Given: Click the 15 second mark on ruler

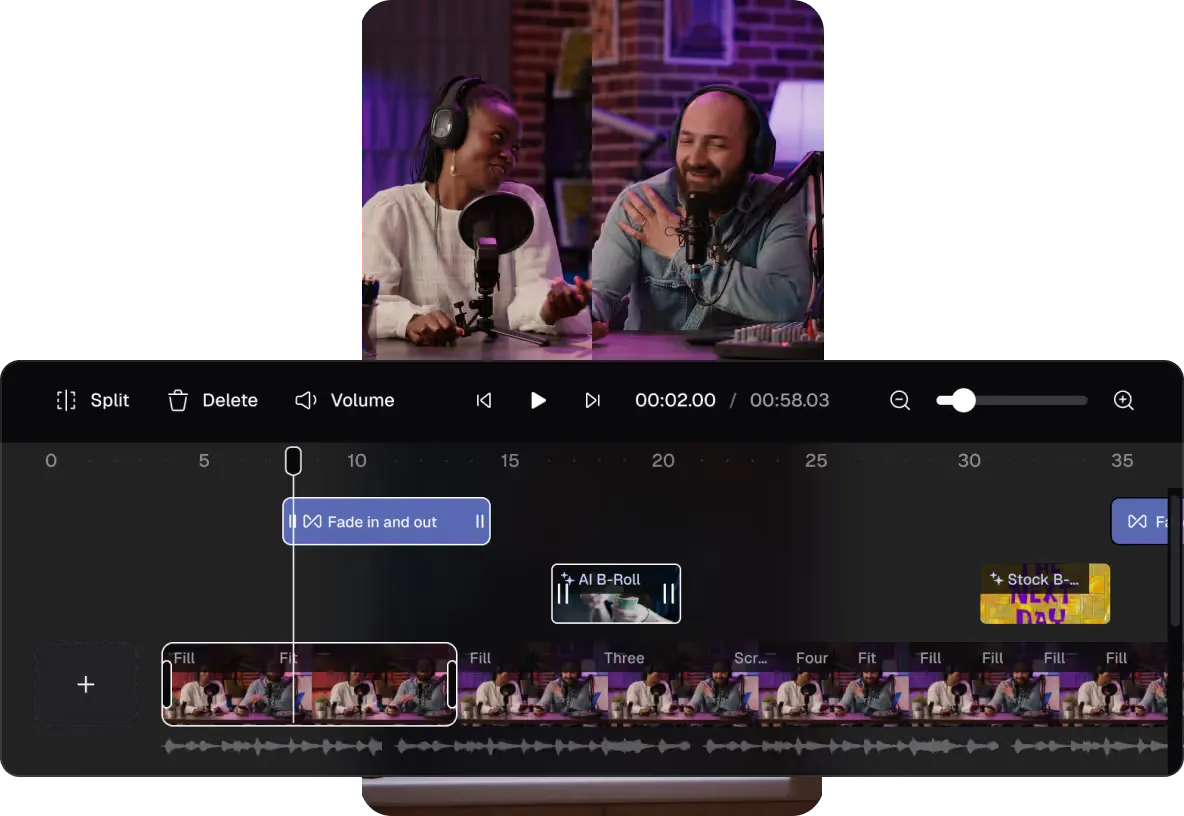Looking at the screenshot, I should coord(510,461).
